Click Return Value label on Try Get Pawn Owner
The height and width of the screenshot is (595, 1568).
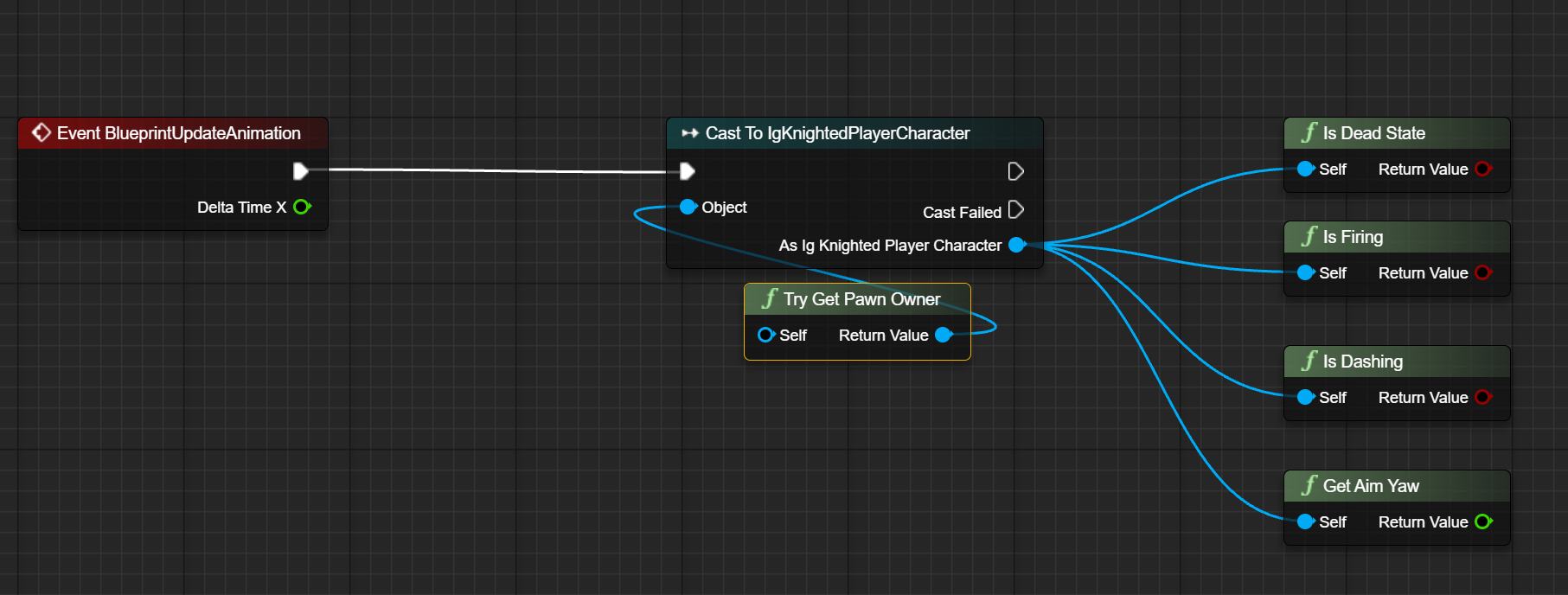pyautogui.click(x=883, y=336)
